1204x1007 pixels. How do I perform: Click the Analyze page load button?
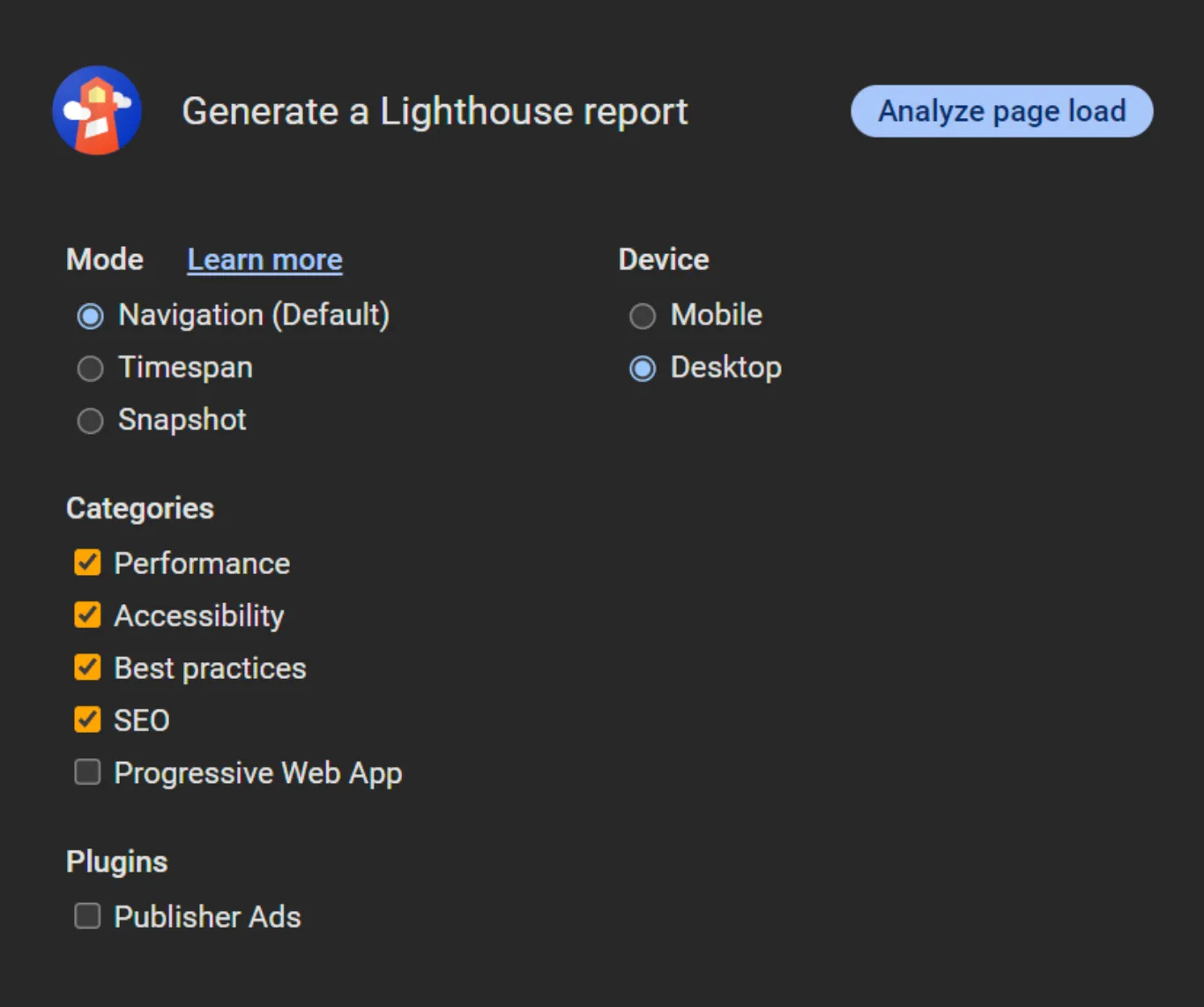click(1001, 111)
